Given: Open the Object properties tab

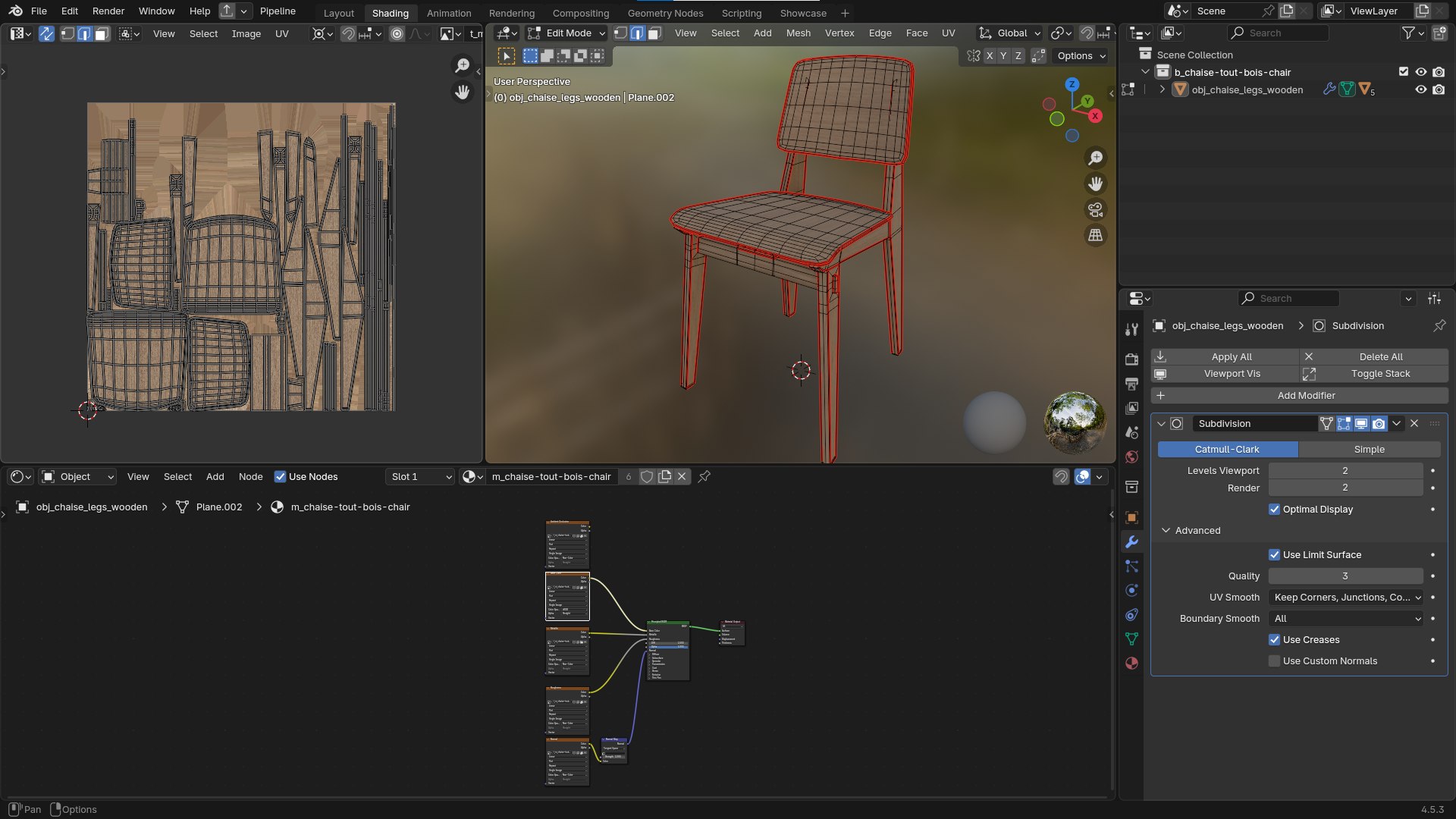Looking at the screenshot, I should tap(1131, 517).
